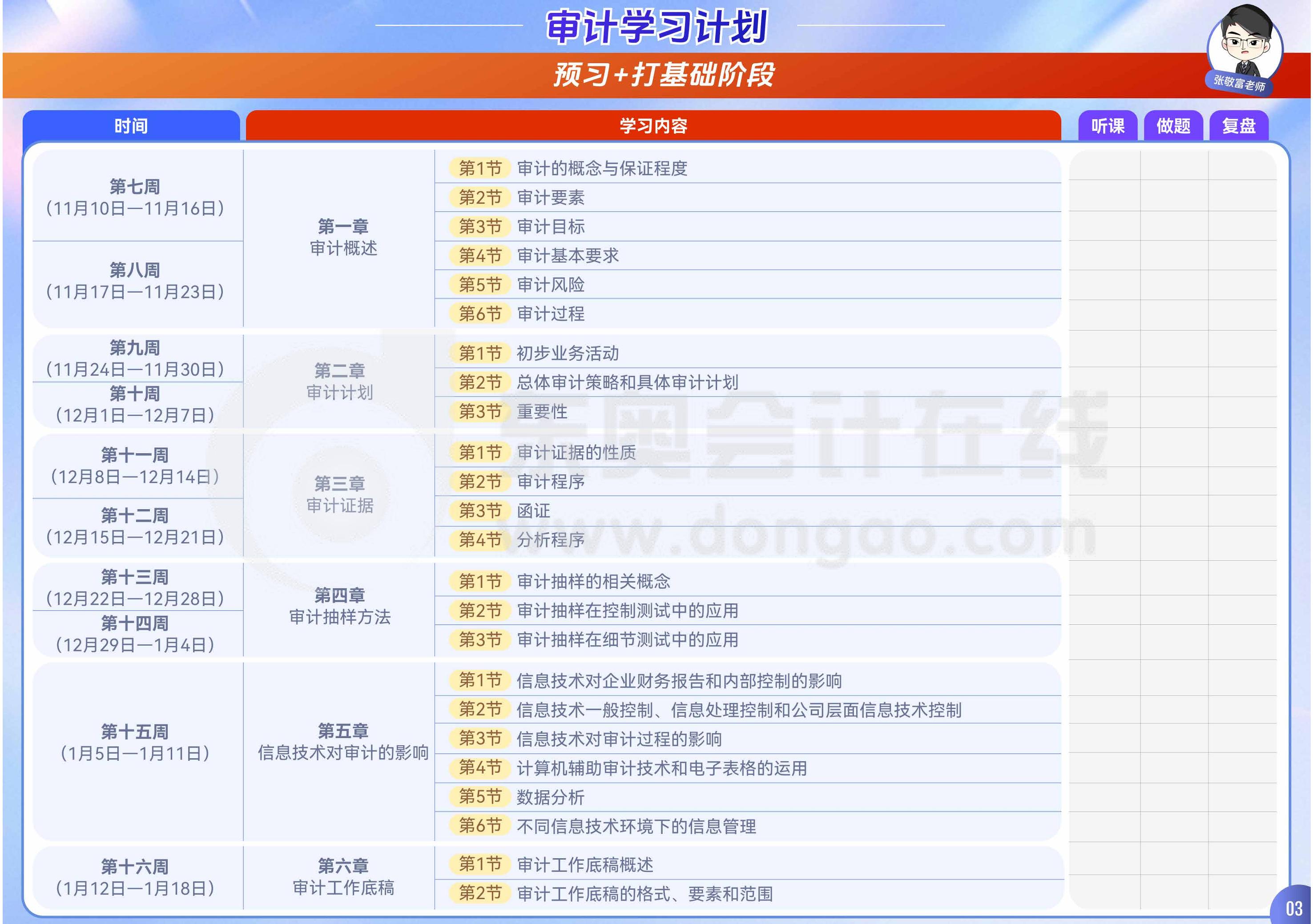Click the 复盘 header button
The width and height of the screenshot is (1313, 924).
(1239, 126)
